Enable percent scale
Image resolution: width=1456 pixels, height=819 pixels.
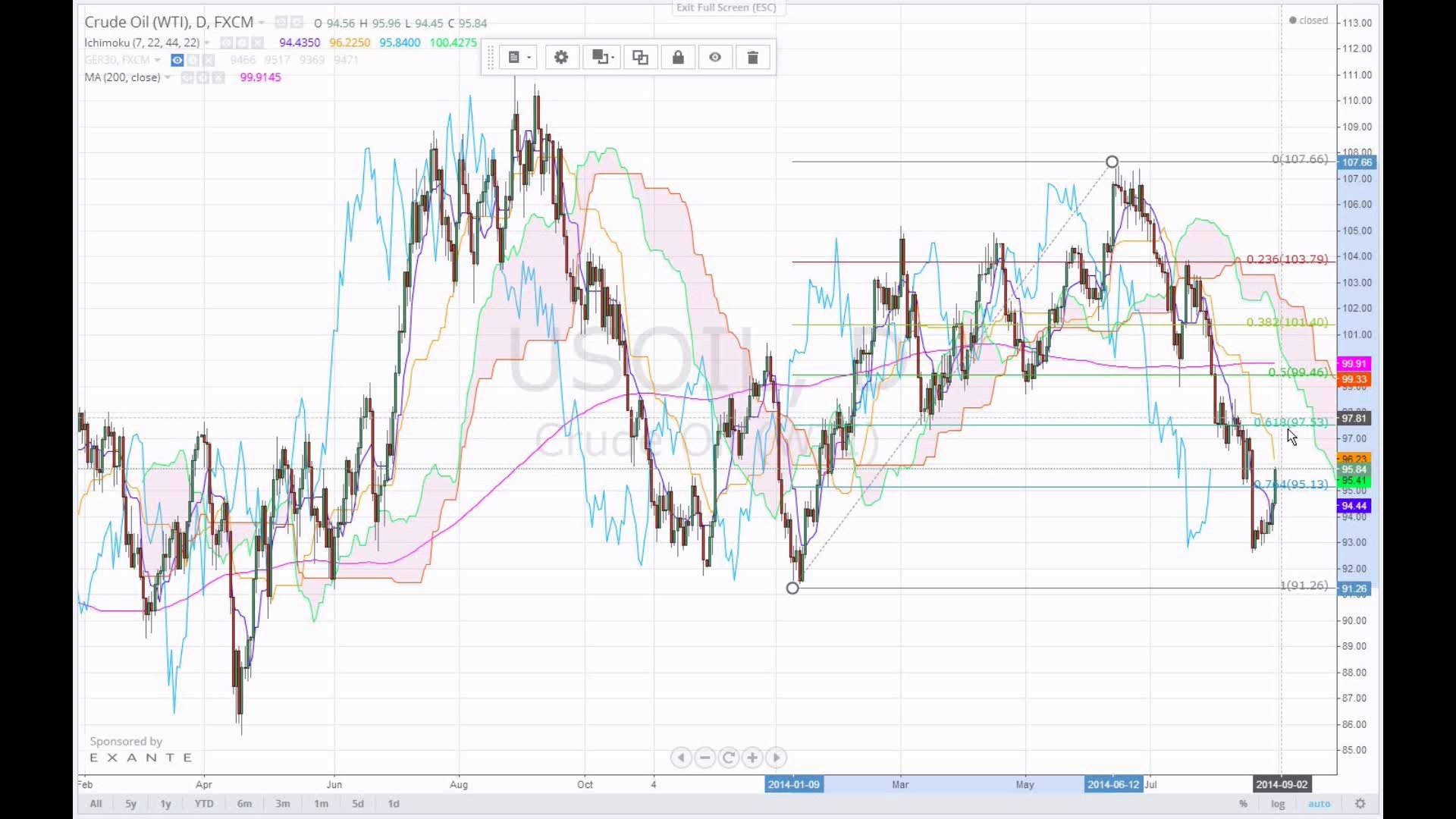coord(1243,804)
